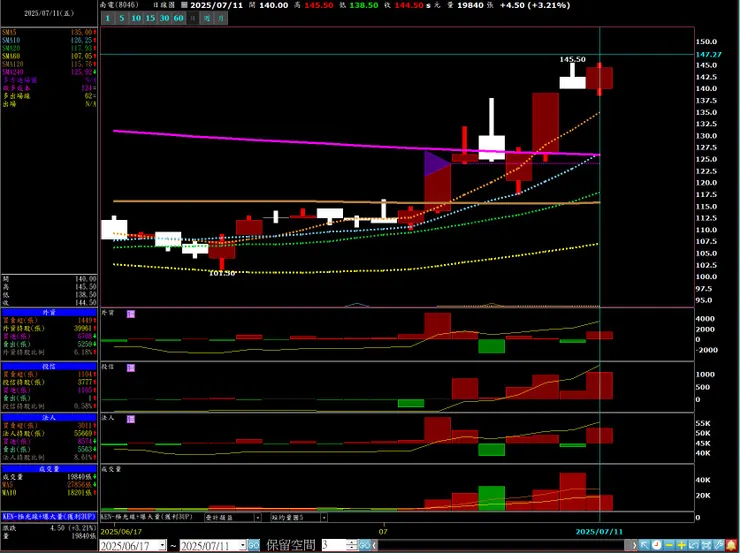
Task: Click the 145.50 high price label on chart
Action: 572,59
